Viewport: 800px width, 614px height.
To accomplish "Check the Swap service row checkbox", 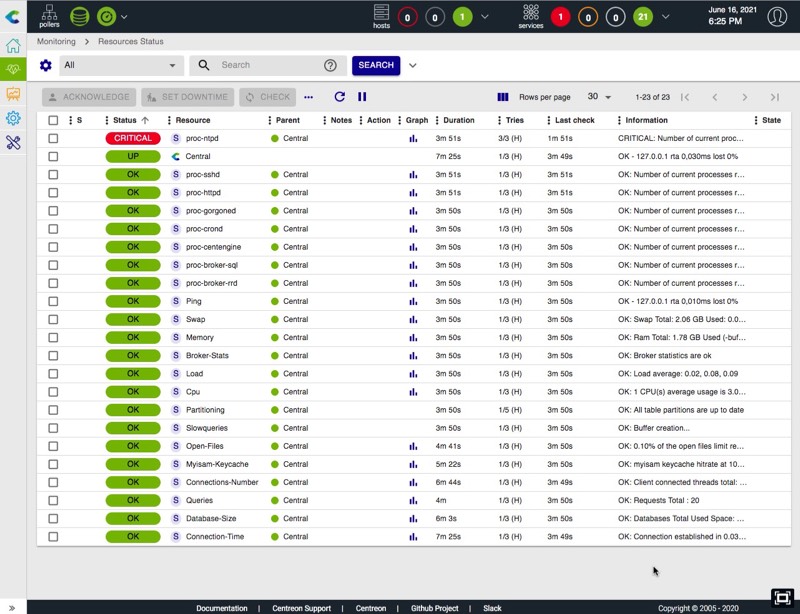I will (53, 320).
